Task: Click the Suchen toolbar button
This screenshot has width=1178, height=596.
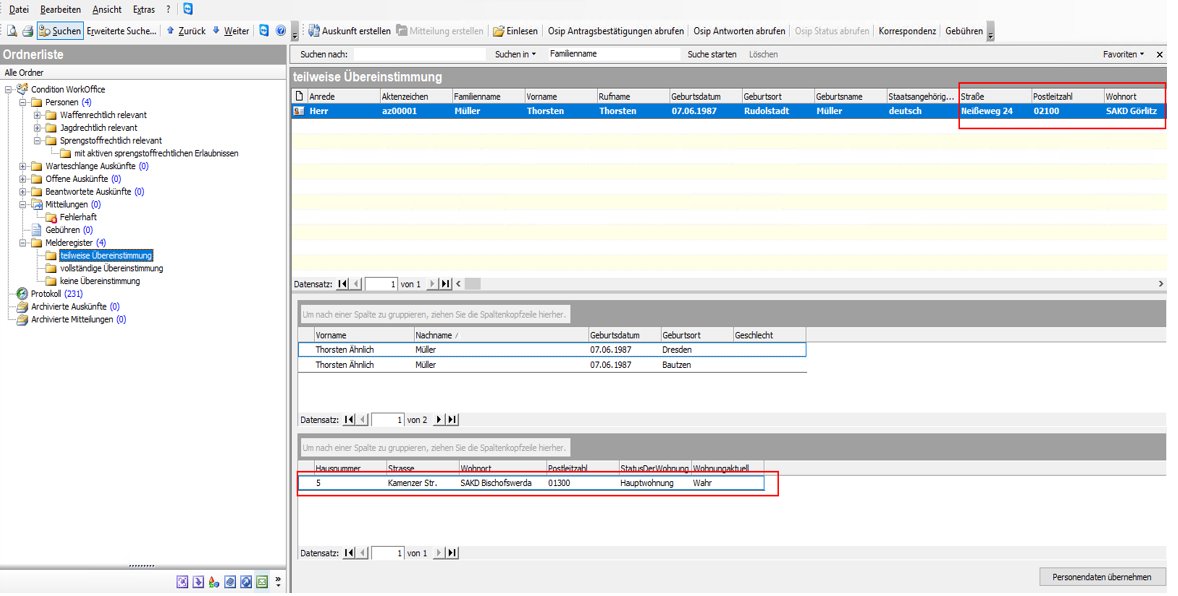Action: point(60,32)
